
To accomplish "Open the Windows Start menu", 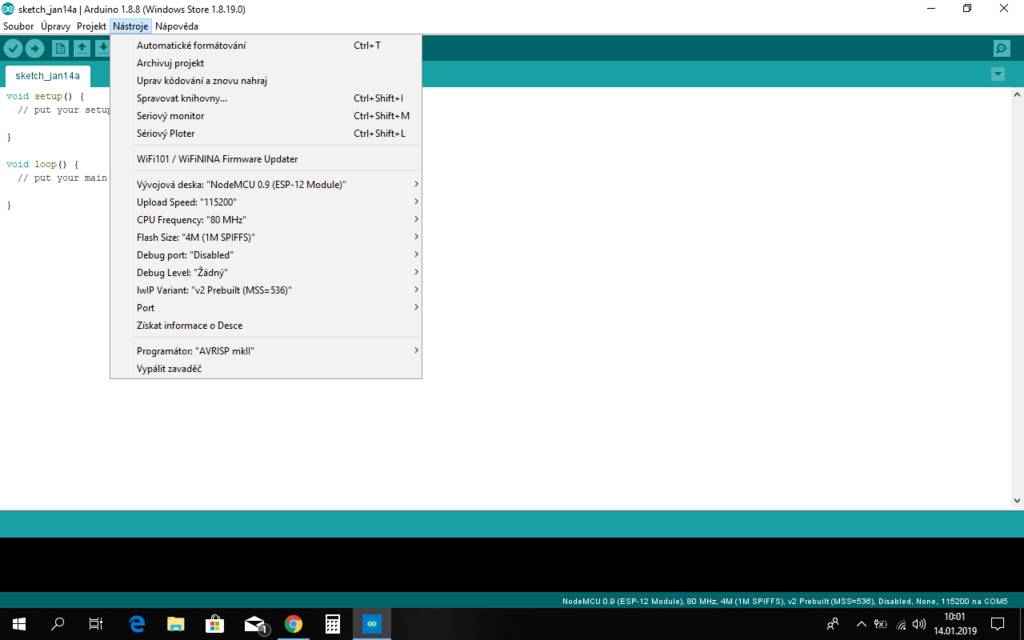I will [19, 624].
